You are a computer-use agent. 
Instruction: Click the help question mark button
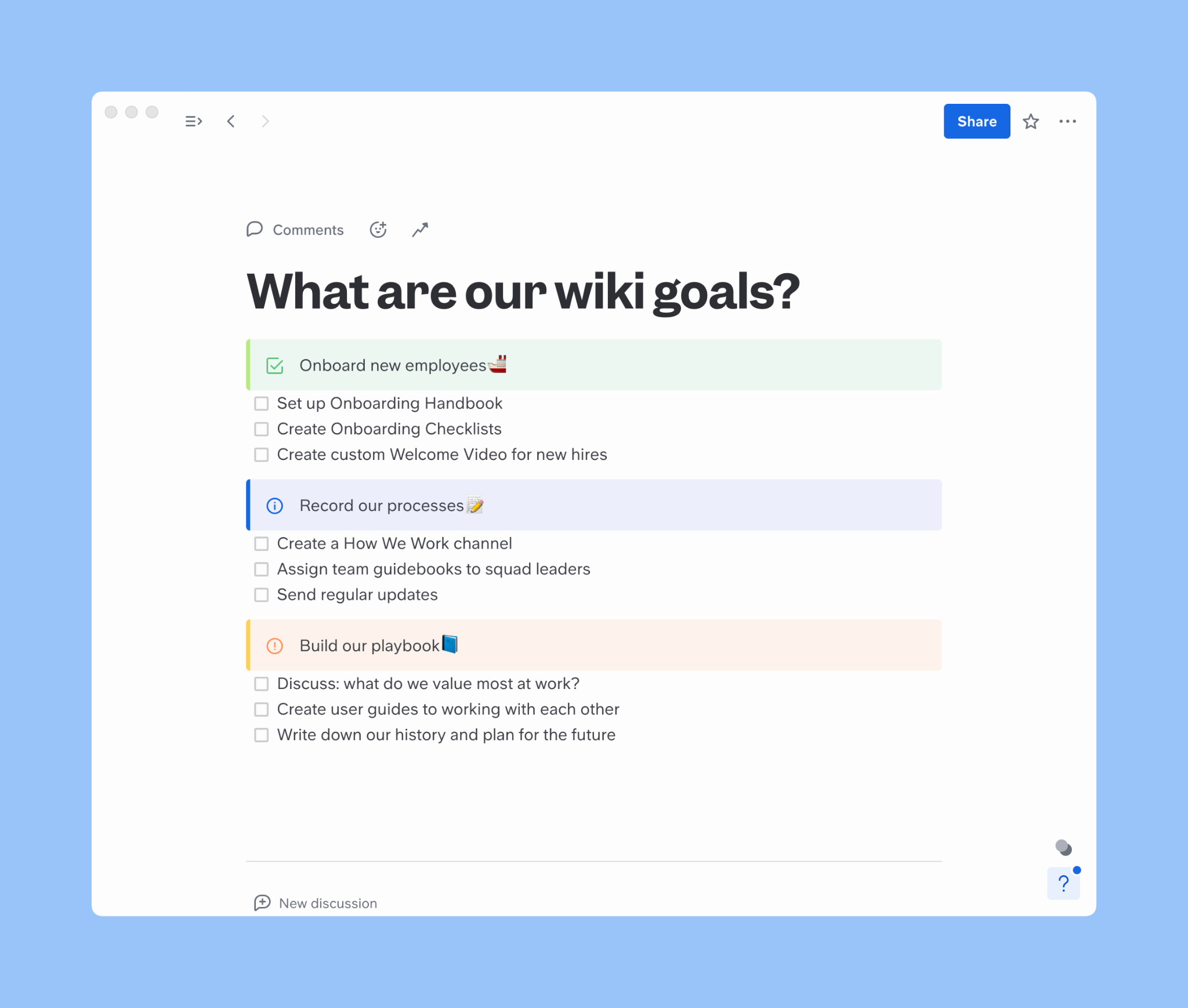[1064, 884]
